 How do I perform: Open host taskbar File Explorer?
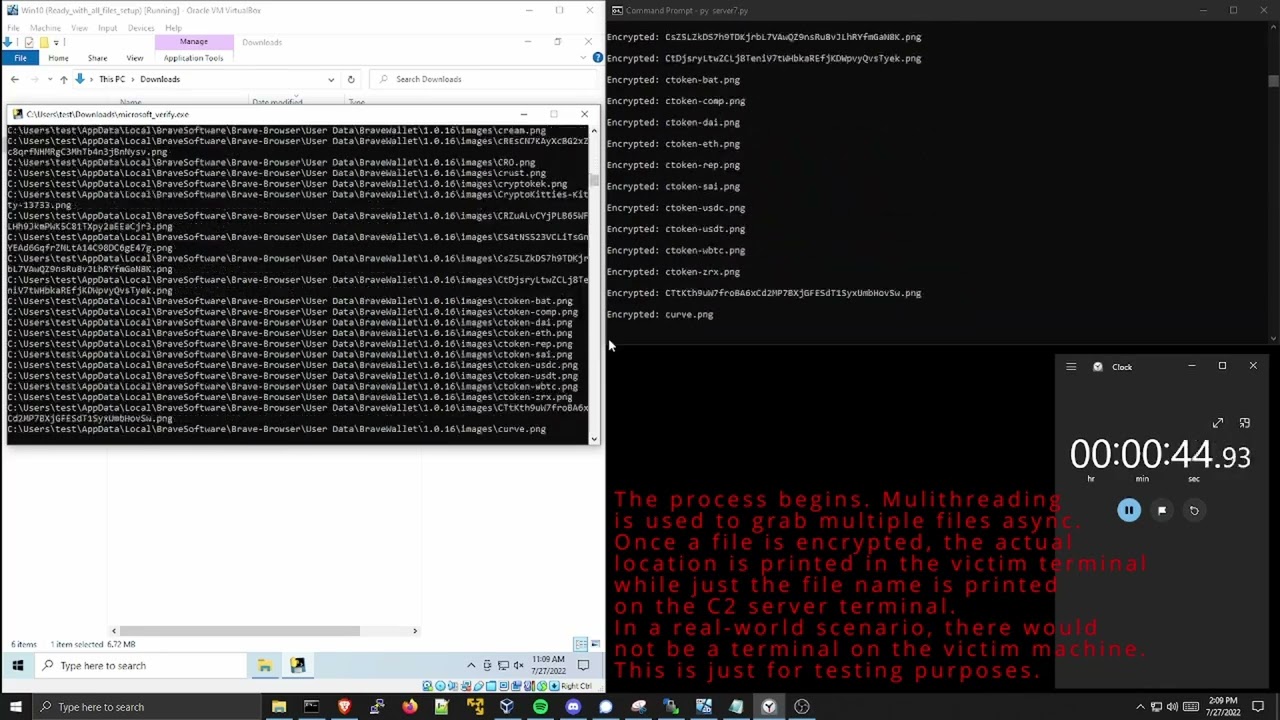279,707
